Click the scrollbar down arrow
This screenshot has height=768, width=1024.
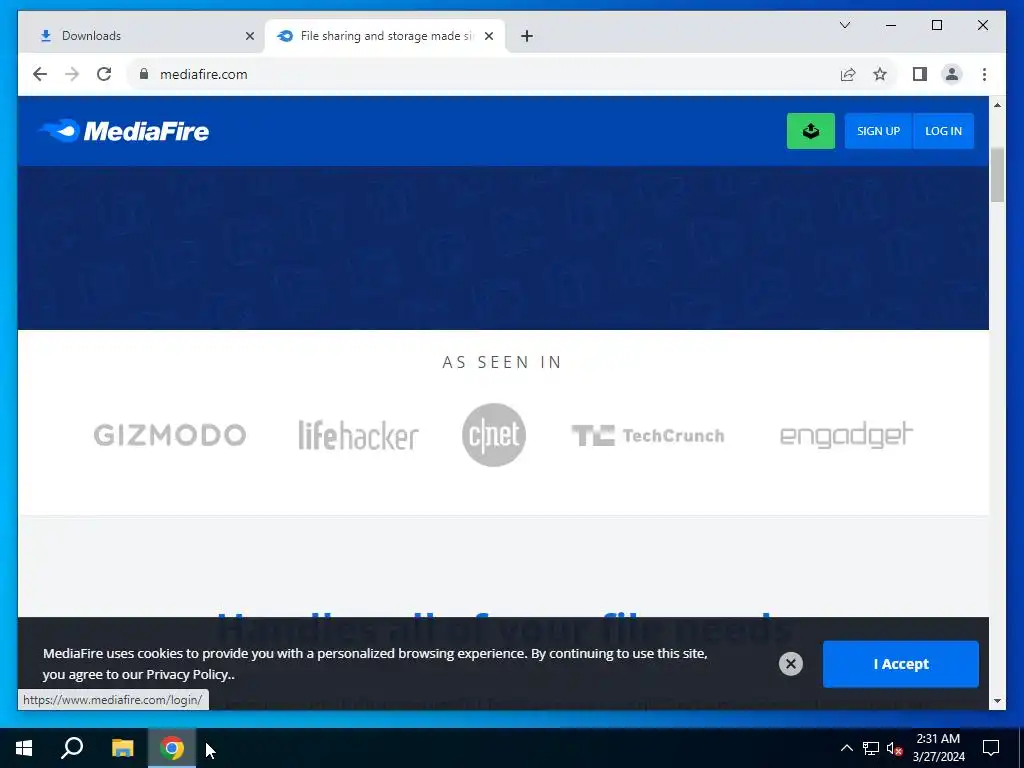pyautogui.click(x=997, y=701)
